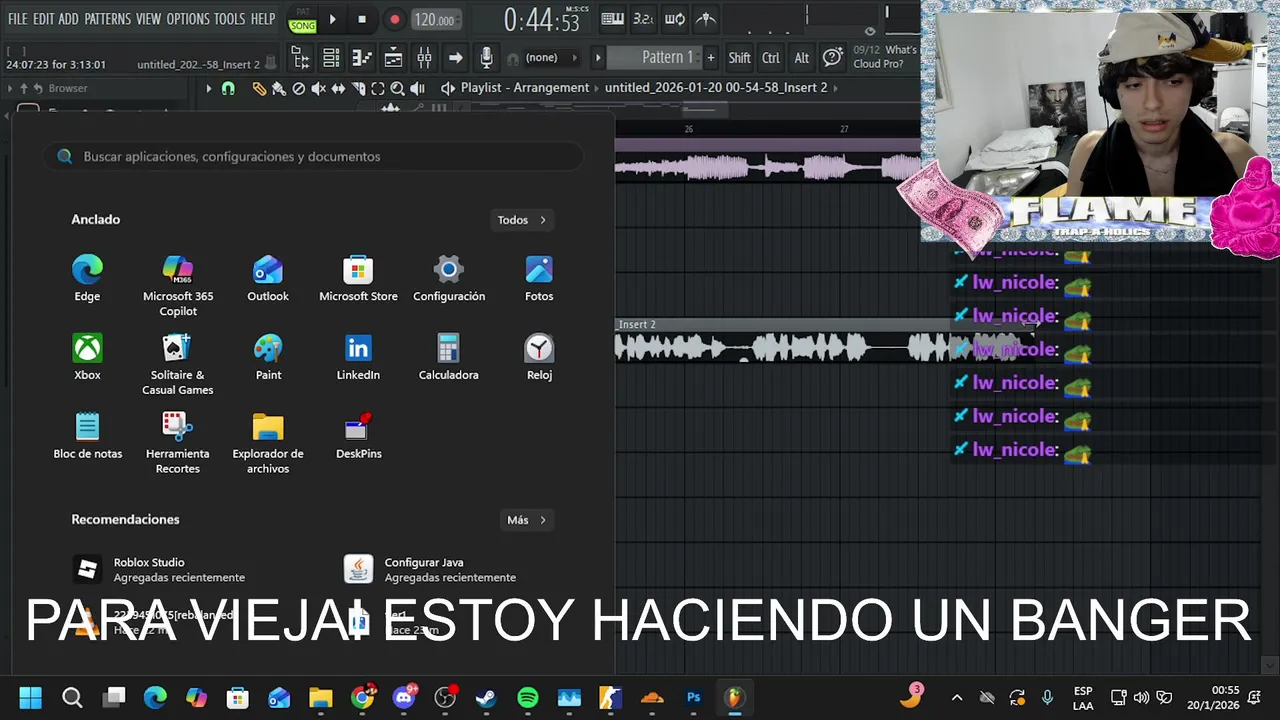
Task: Click bar 26 on the Playlist timeline
Action: tap(688, 129)
